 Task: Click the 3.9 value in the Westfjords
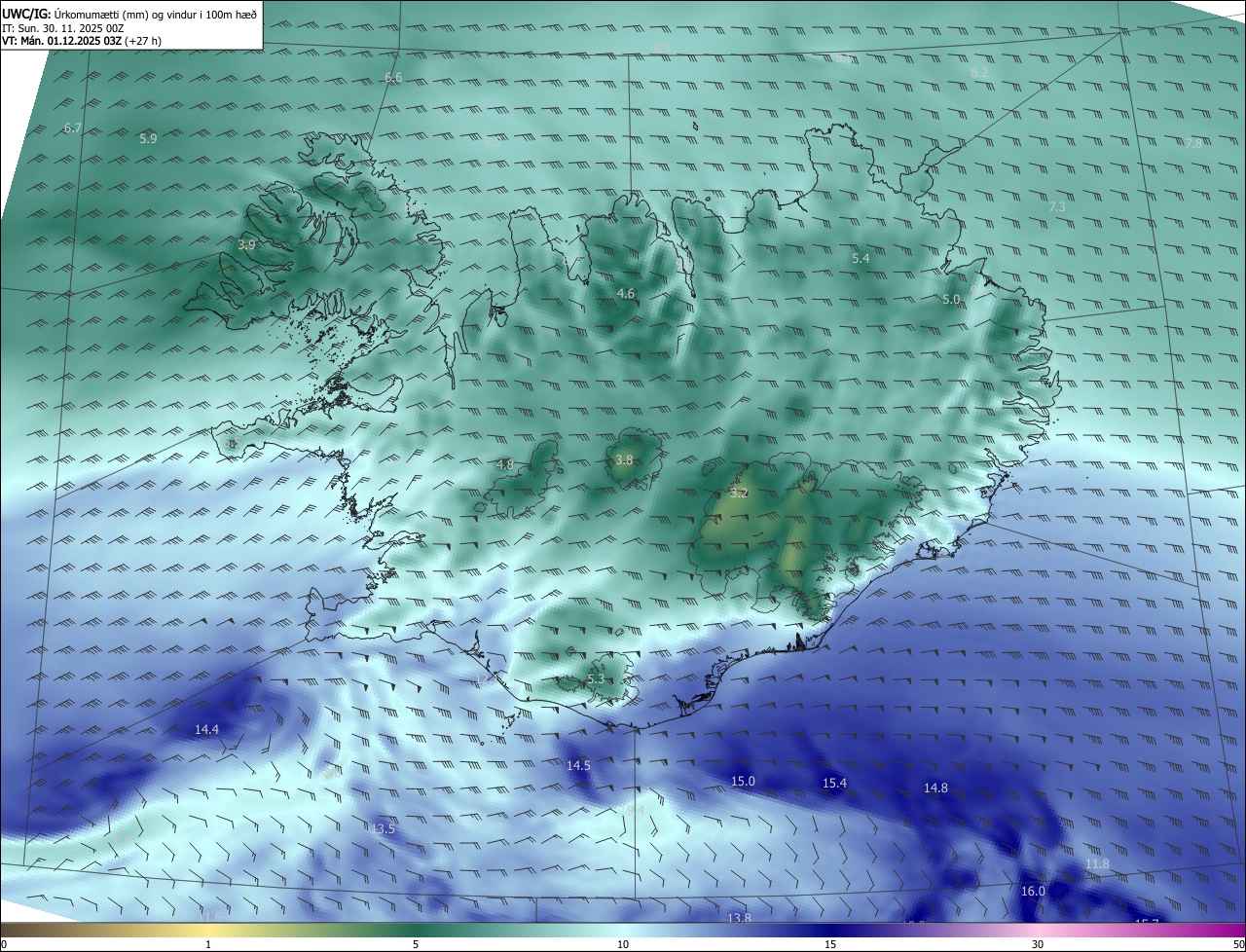(x=246, y=244)
